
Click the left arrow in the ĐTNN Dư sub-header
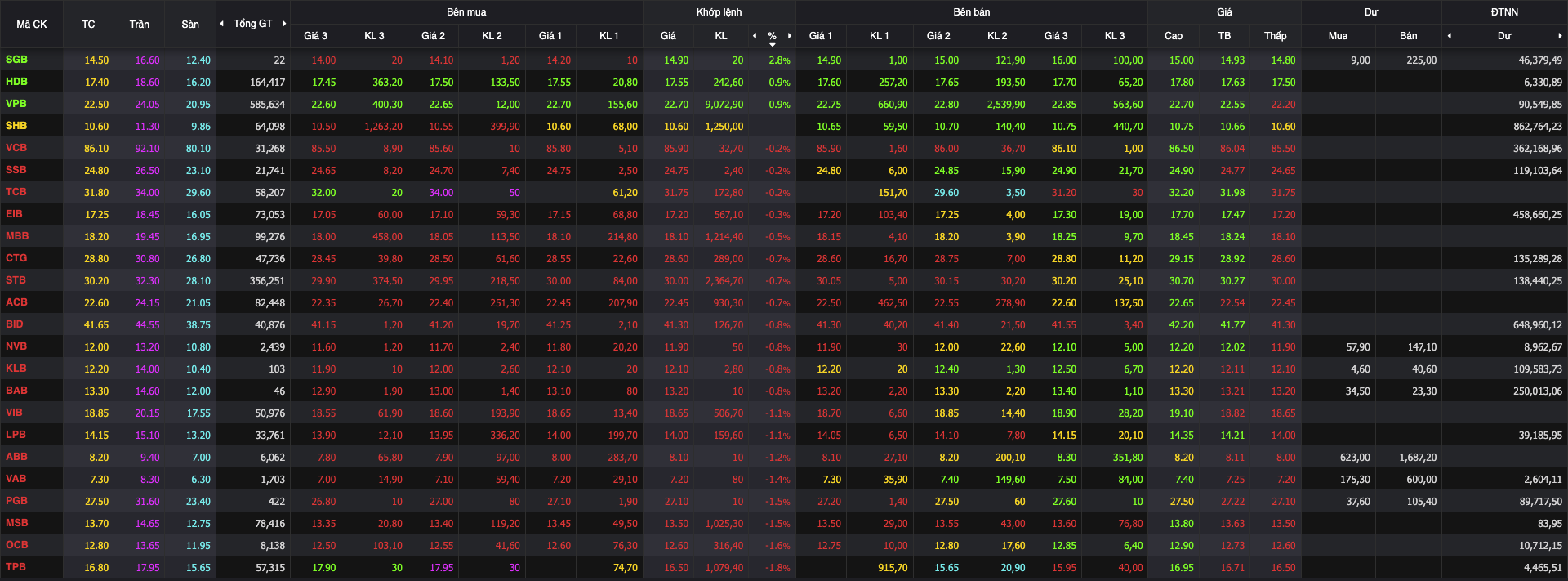point(1449,36)
